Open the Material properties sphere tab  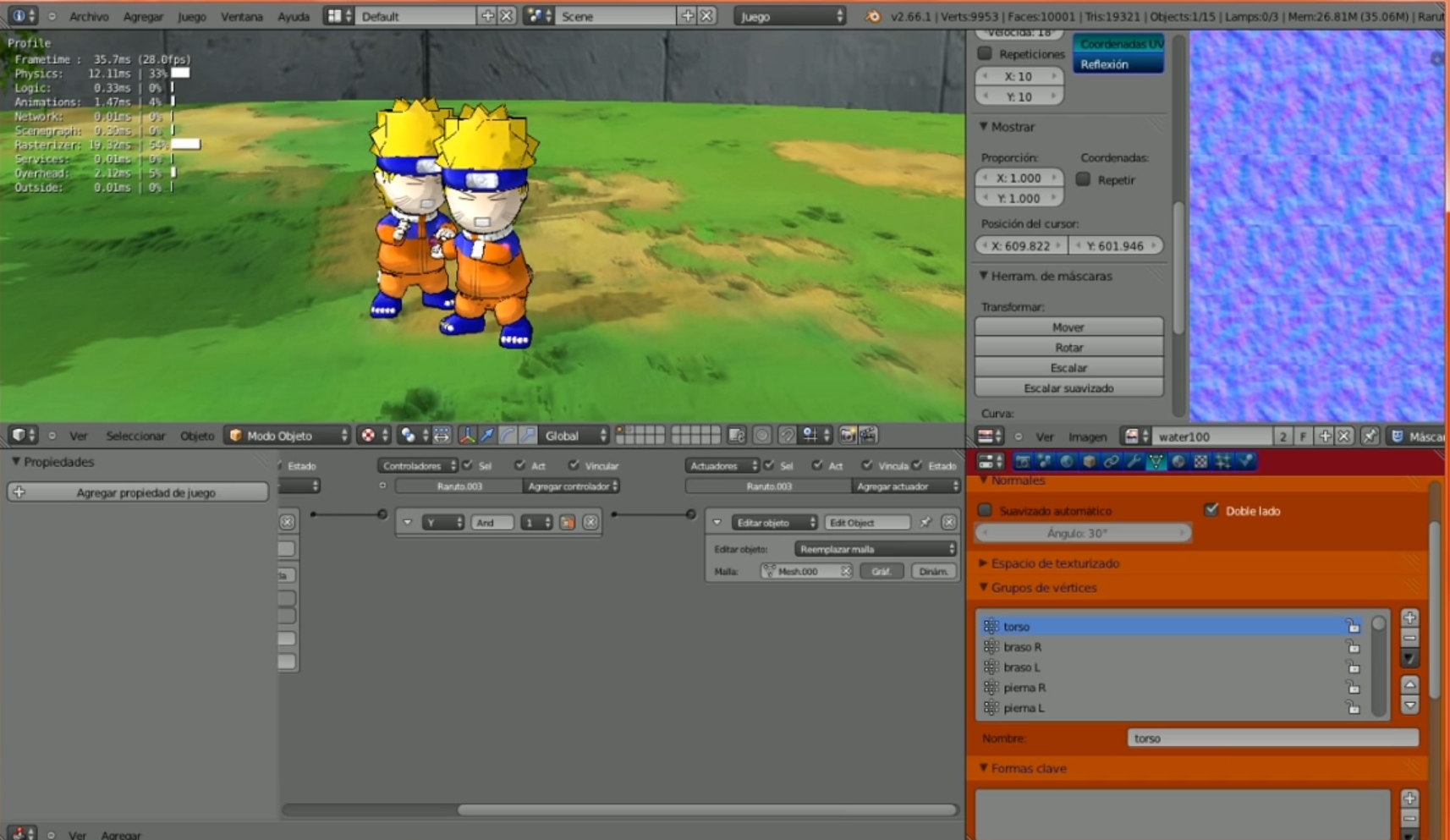[x=1178, y=462]
